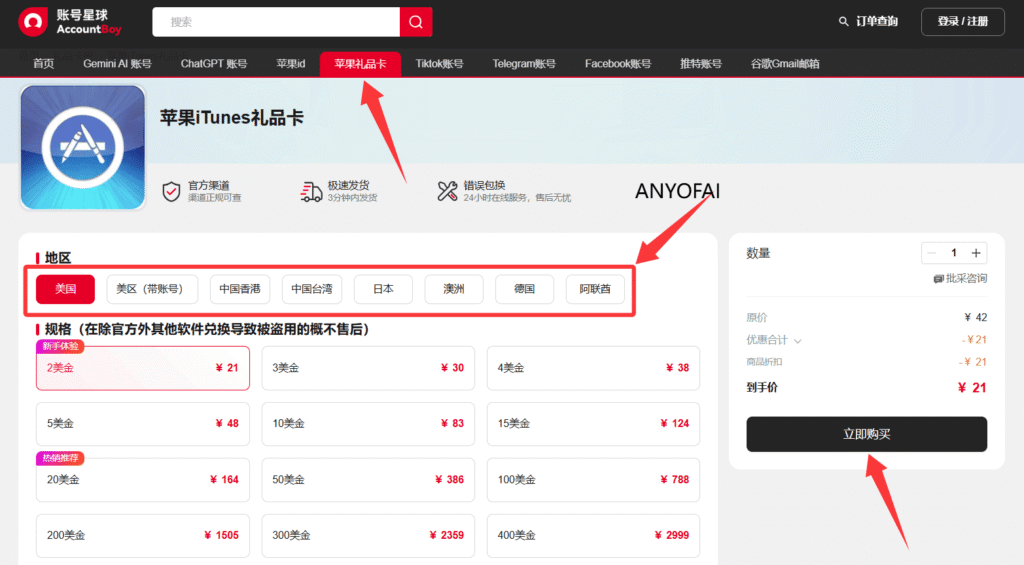Select 澳洲 region option

coord(454,289)
